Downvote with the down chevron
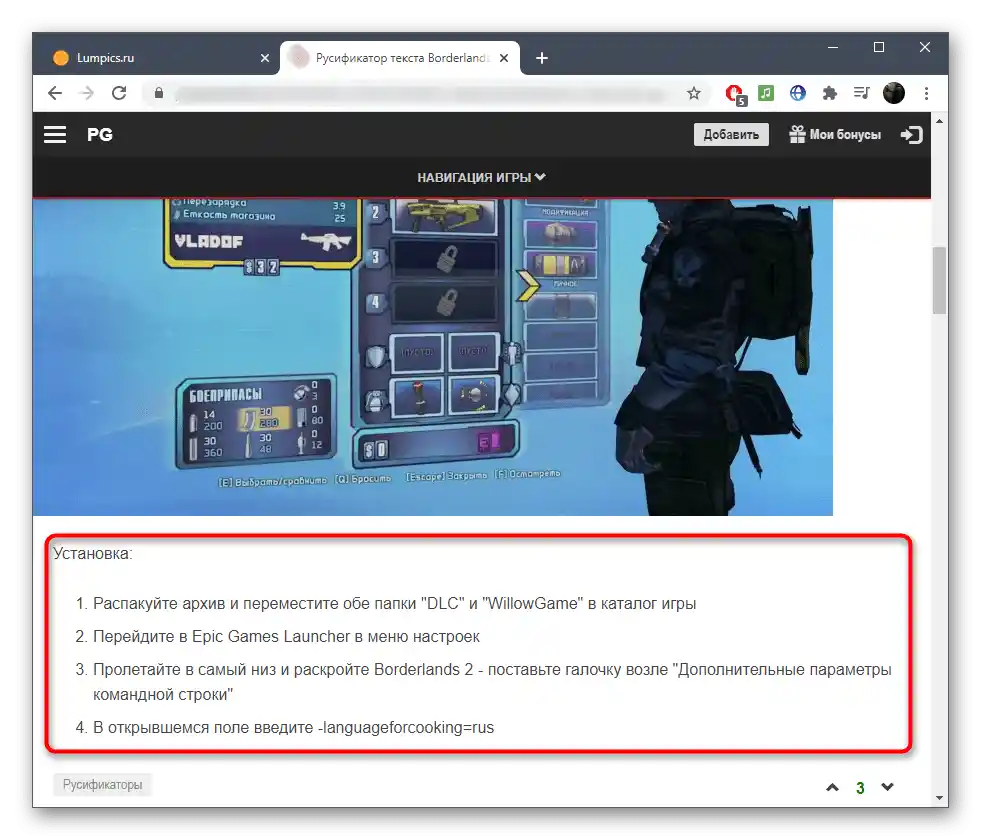 pos(887,787)
